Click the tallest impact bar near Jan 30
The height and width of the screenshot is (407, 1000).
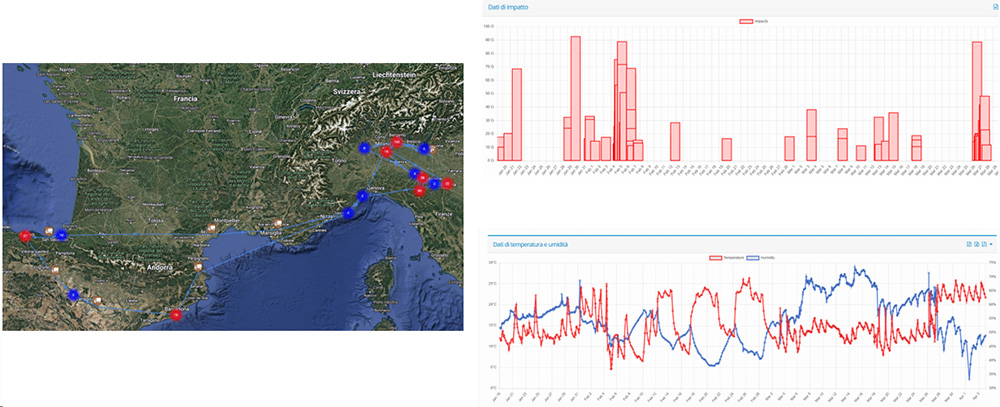(575, 98)
